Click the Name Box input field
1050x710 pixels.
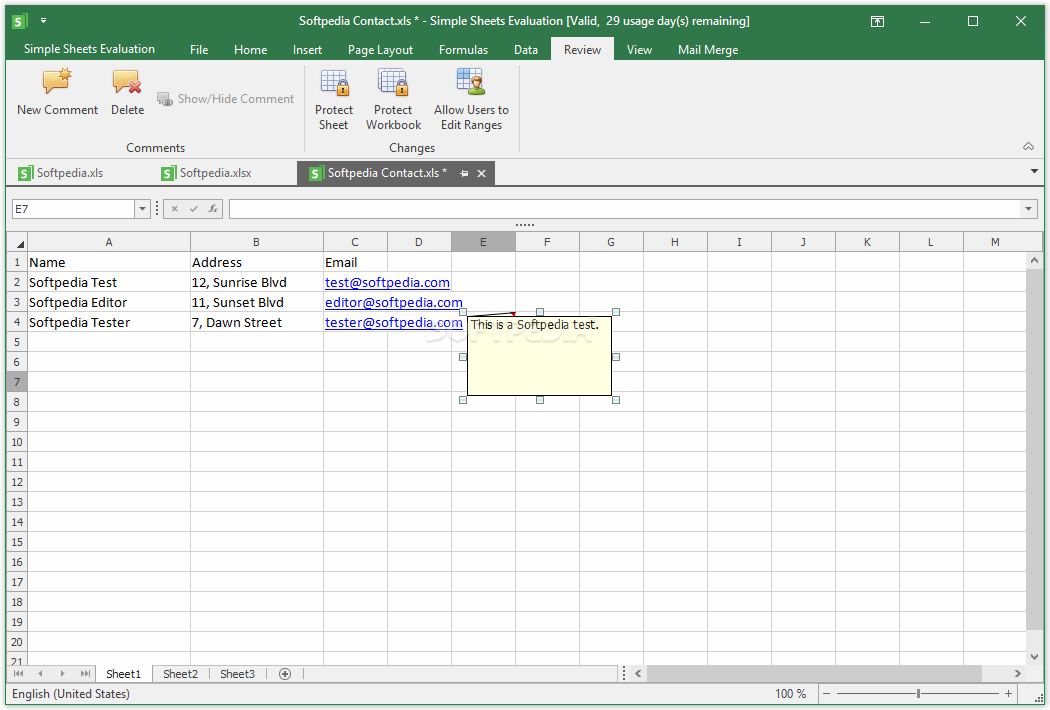click(74, 209)
